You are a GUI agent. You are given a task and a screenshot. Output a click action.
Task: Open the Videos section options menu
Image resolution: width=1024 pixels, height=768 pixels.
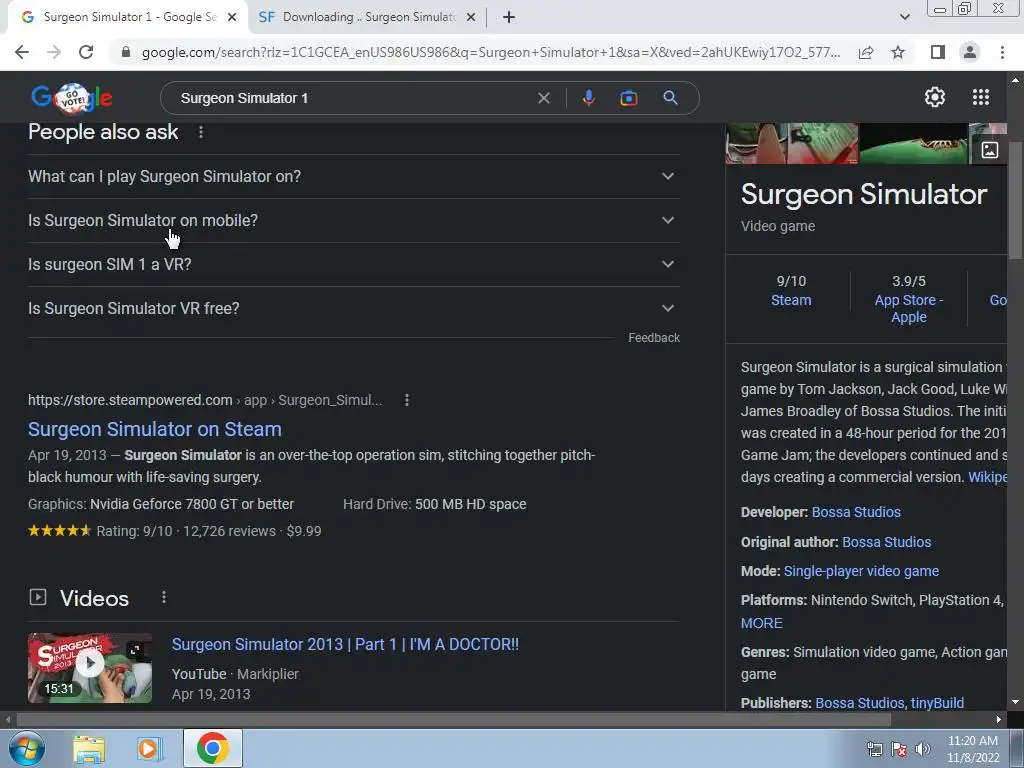[164, 598]
